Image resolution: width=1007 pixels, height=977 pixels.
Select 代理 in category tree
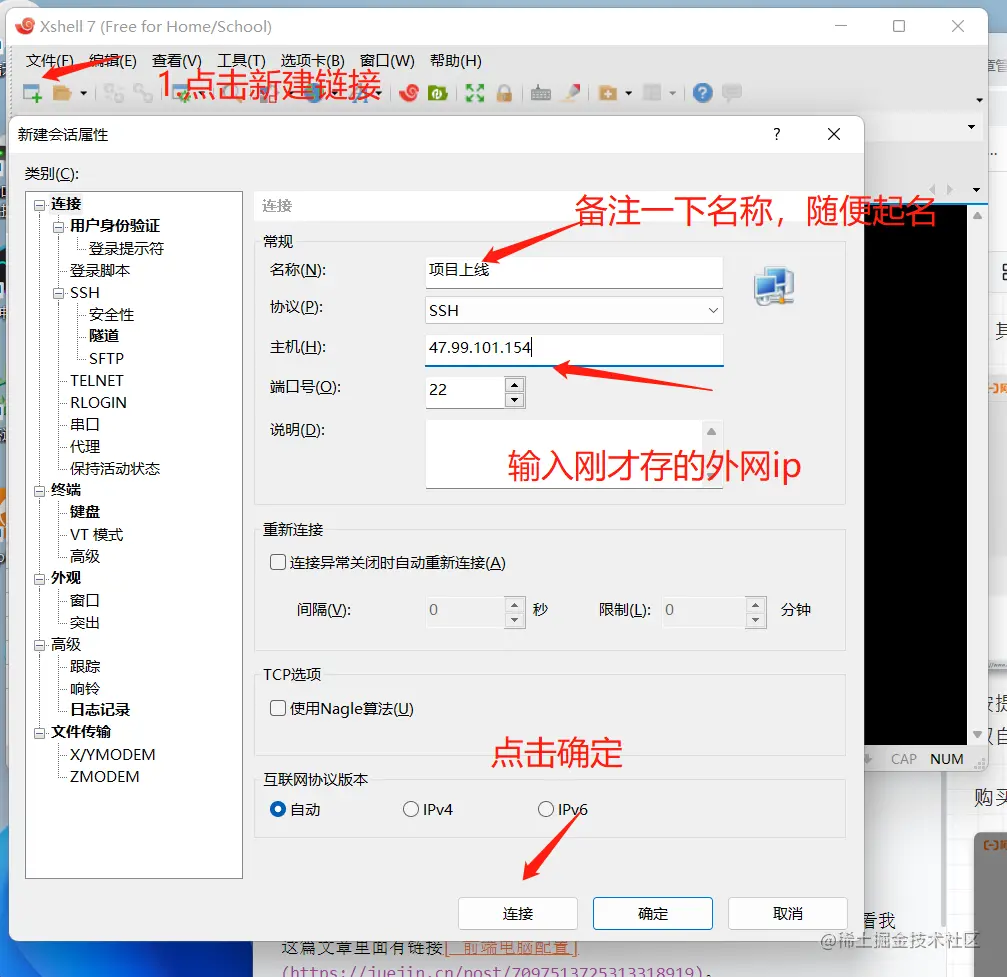85,446
